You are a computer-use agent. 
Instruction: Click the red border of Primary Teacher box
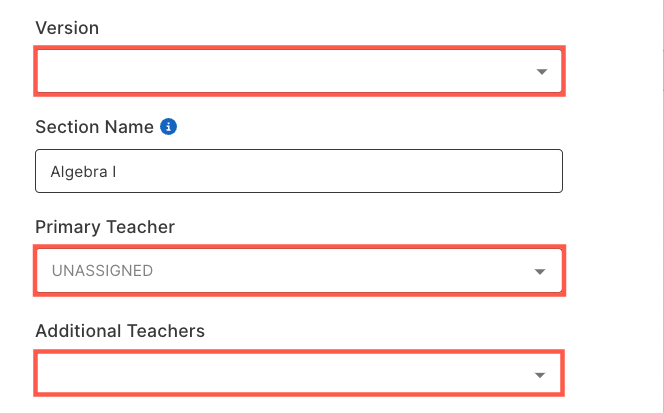coord(299,247)
